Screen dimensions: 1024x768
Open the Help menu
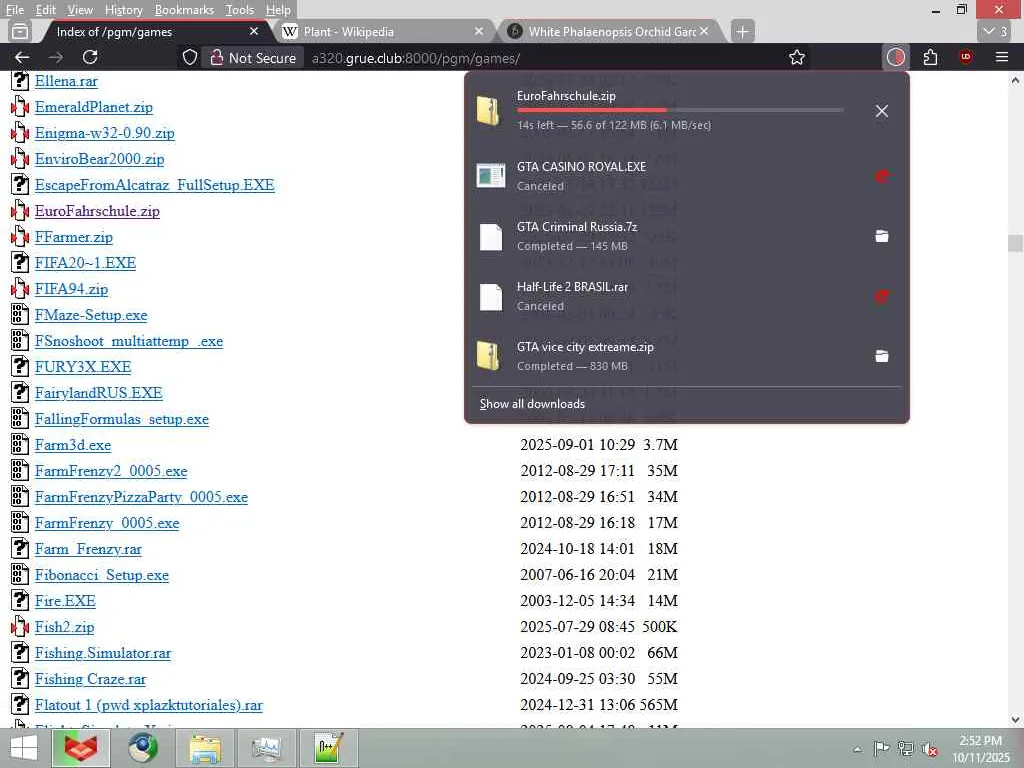tap(278, 10)
